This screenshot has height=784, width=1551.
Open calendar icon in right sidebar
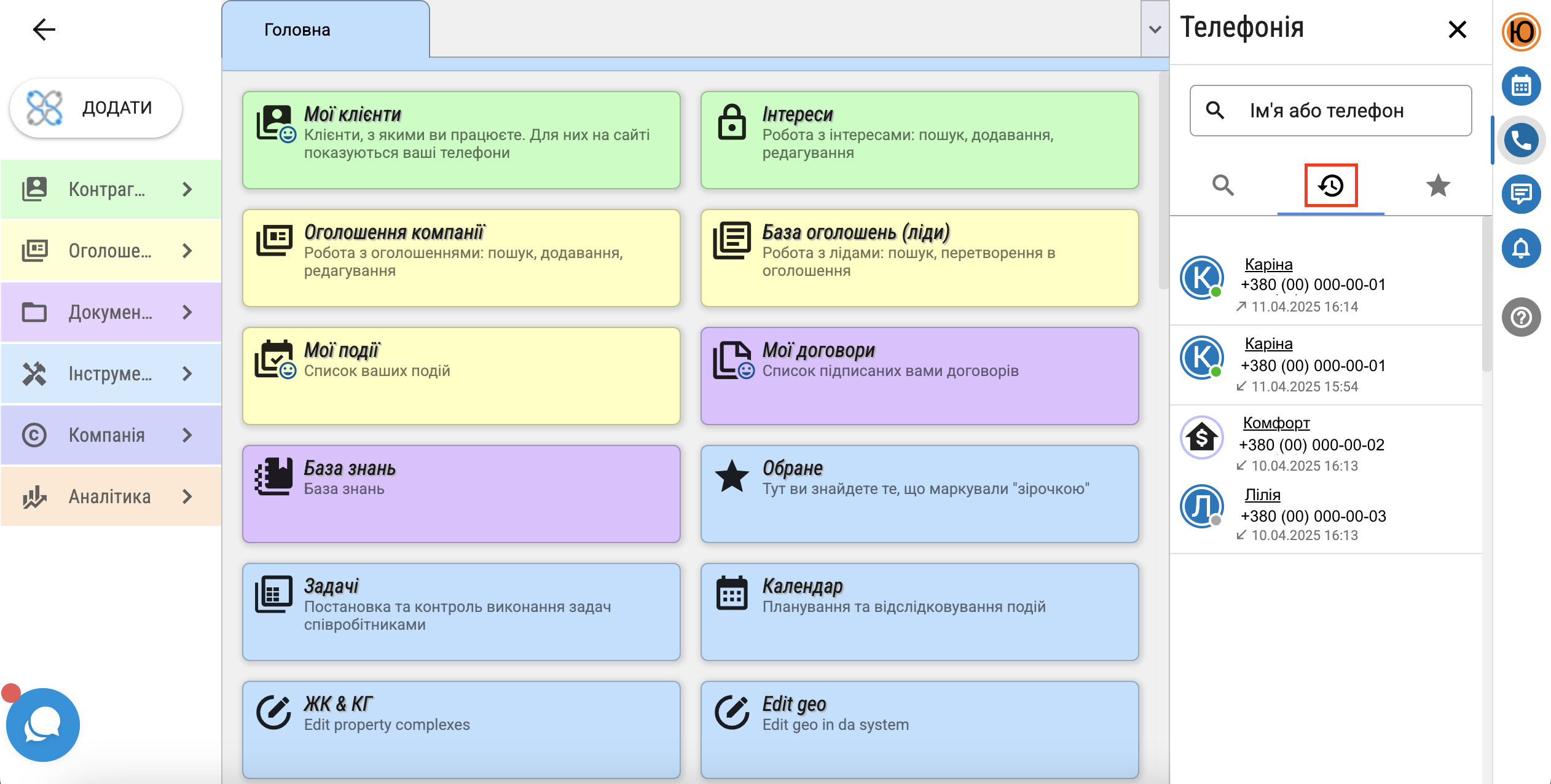1521,86
